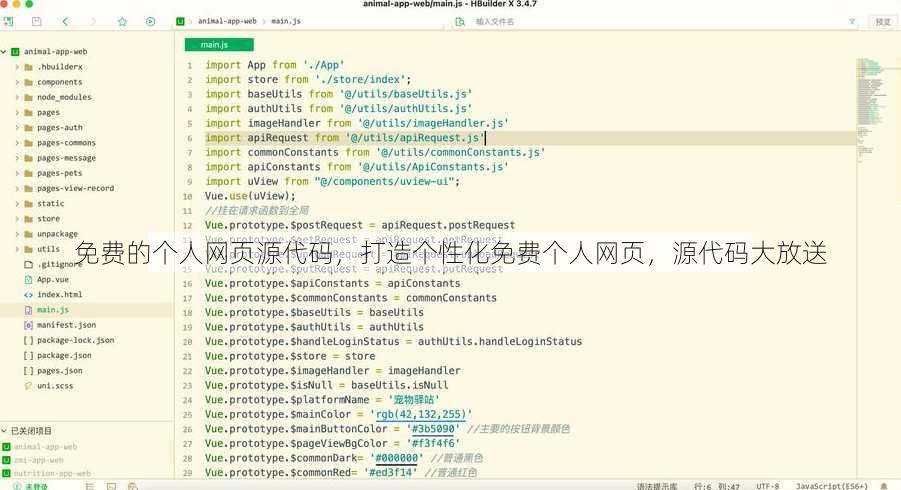Viewport: 901px width, 490px height.
Task: Select the unpackage folder in tree
Action: (57, 234)
